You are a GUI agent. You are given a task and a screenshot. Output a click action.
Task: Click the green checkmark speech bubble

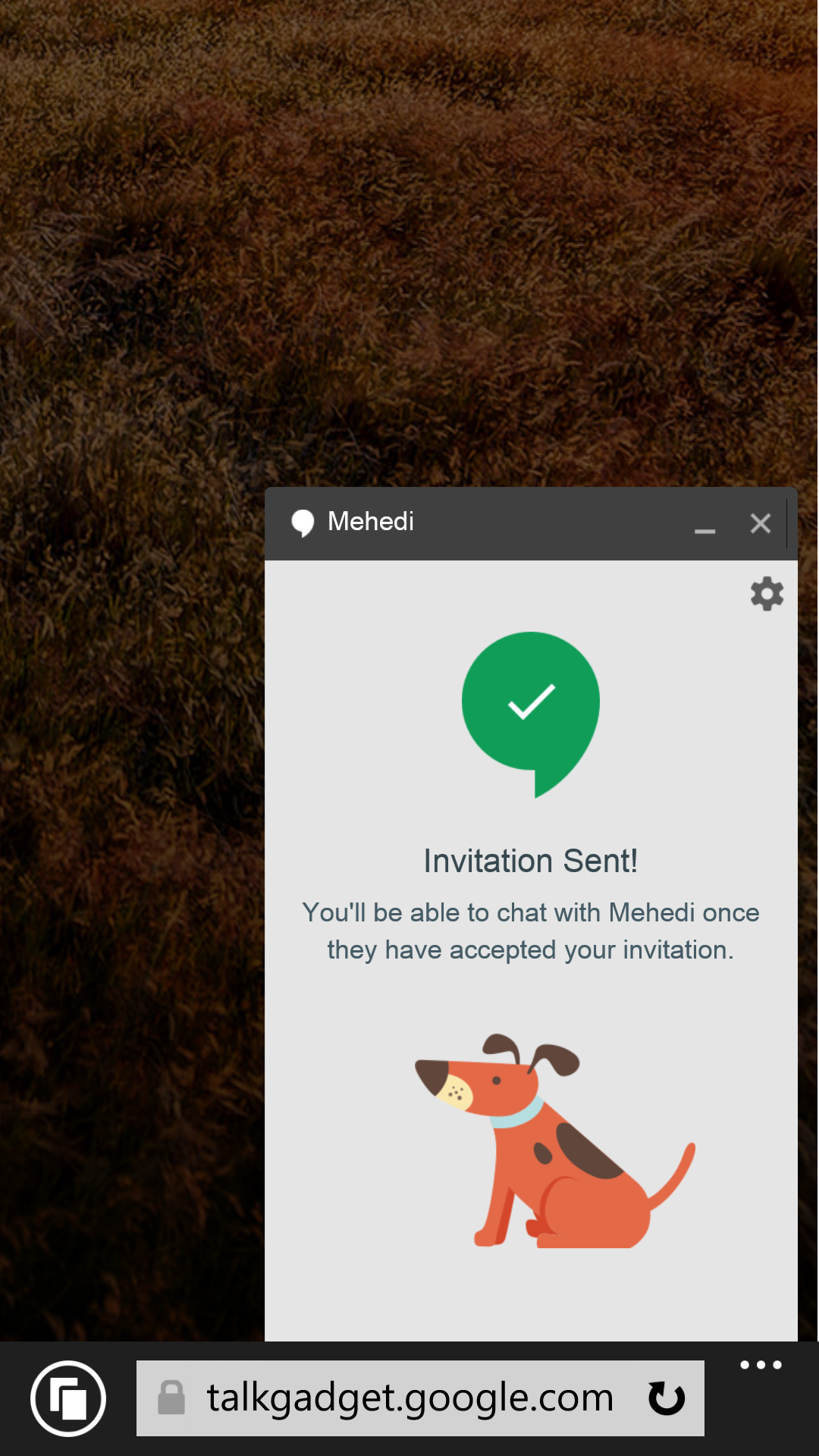[x=531, y=714]
